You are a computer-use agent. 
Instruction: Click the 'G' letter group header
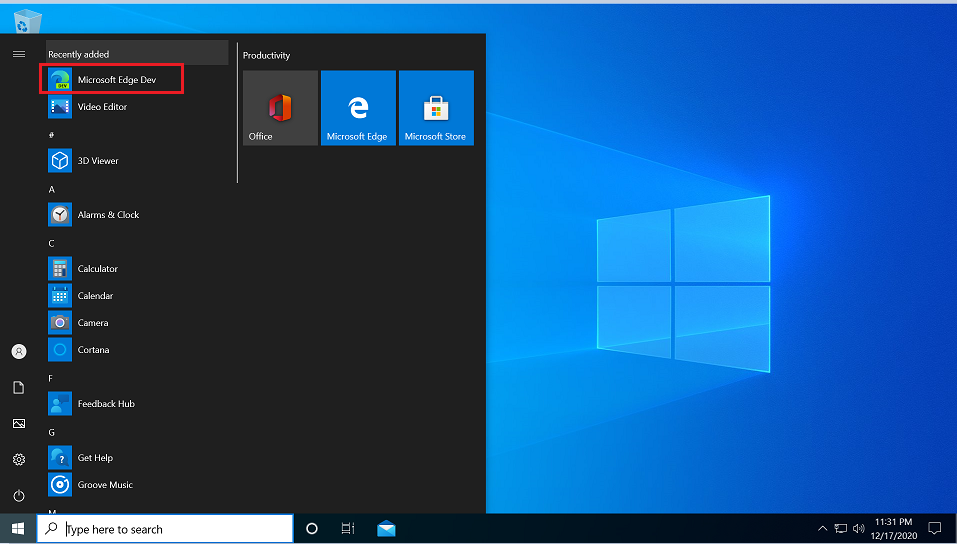click(52, 432)
